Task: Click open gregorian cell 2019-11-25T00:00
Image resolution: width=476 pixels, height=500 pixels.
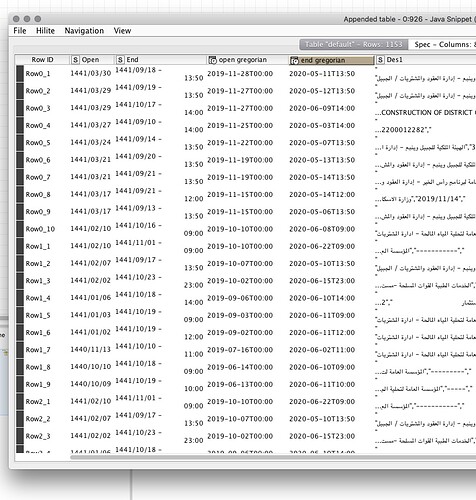Action: 240,126
